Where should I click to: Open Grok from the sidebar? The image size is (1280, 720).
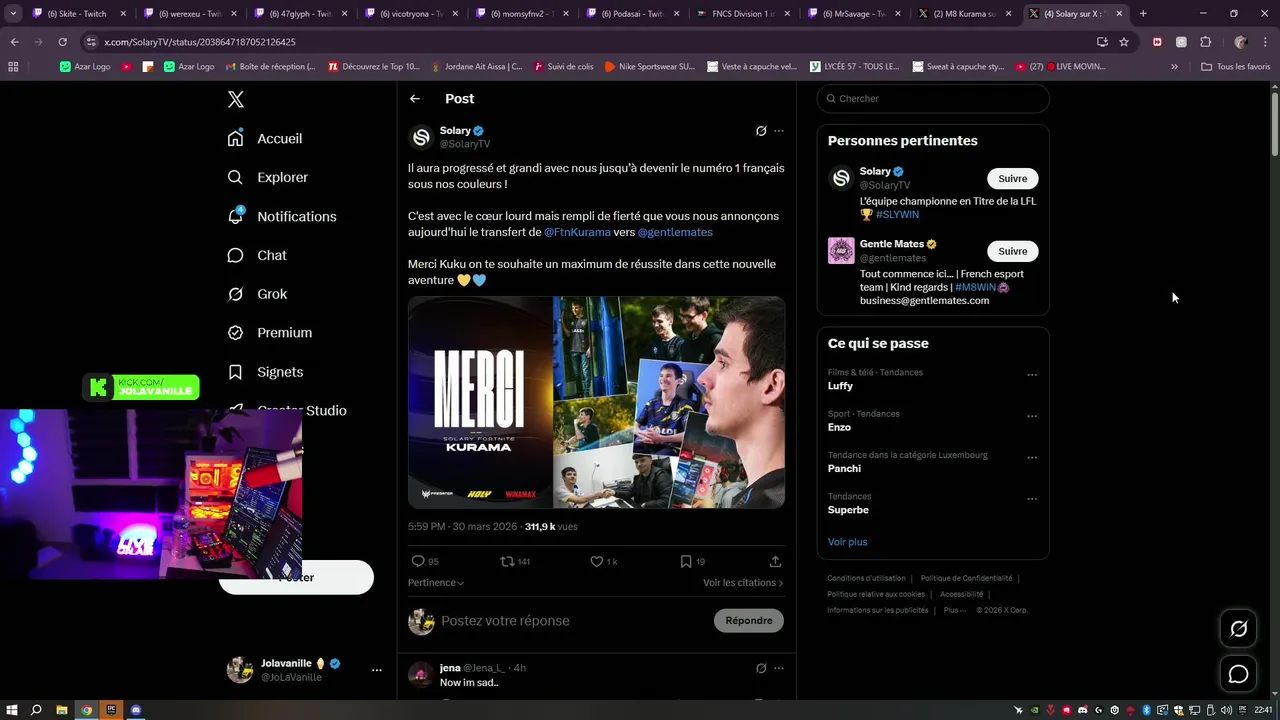[257, 294]
